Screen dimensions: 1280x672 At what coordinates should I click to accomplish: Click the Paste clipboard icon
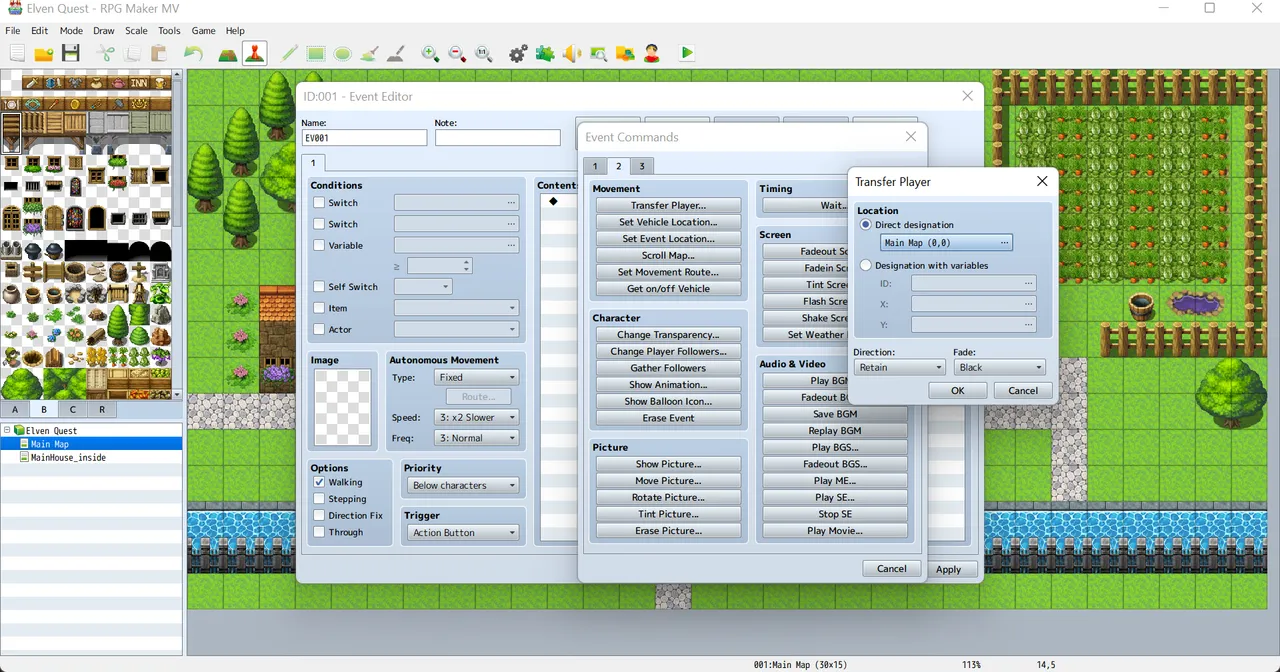click(158, 54)
